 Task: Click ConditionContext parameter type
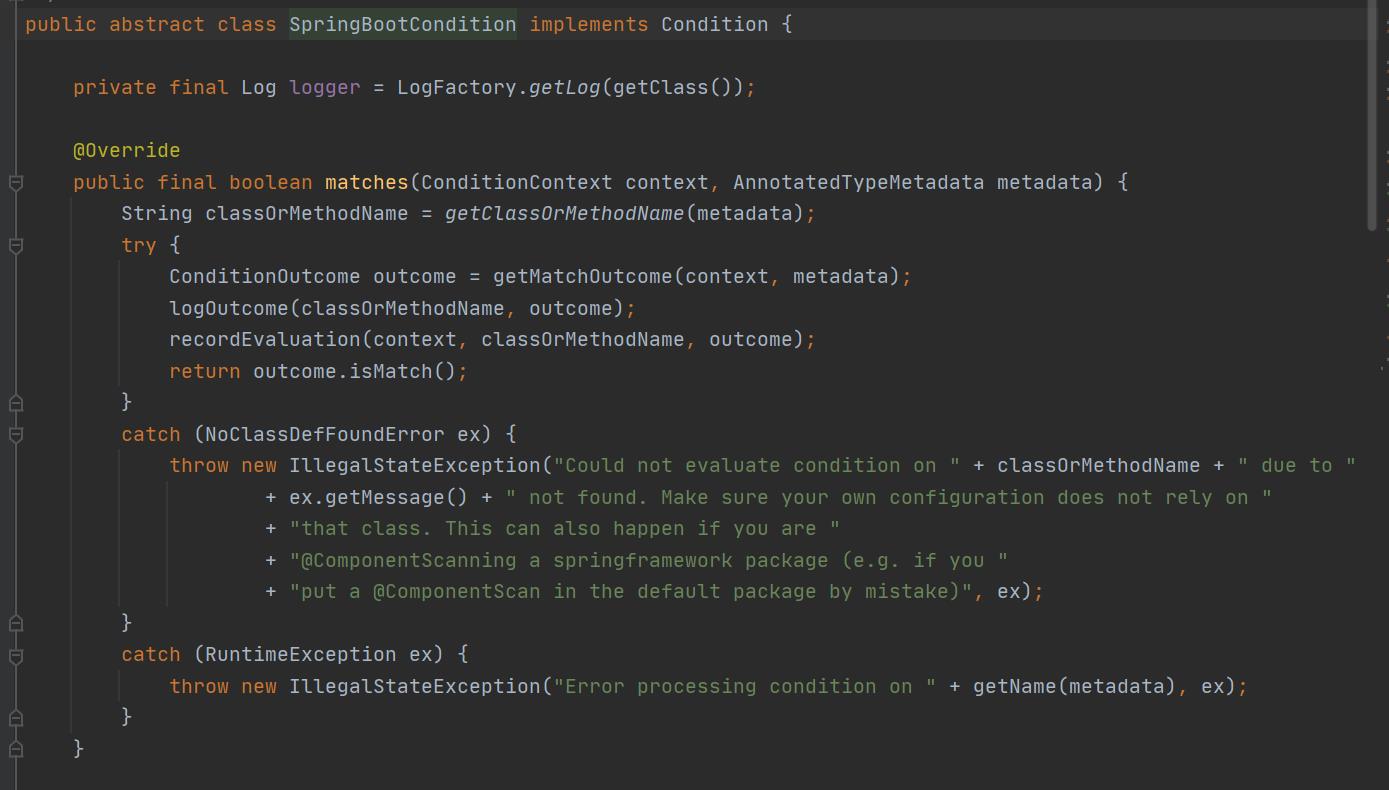coord(517,182)
